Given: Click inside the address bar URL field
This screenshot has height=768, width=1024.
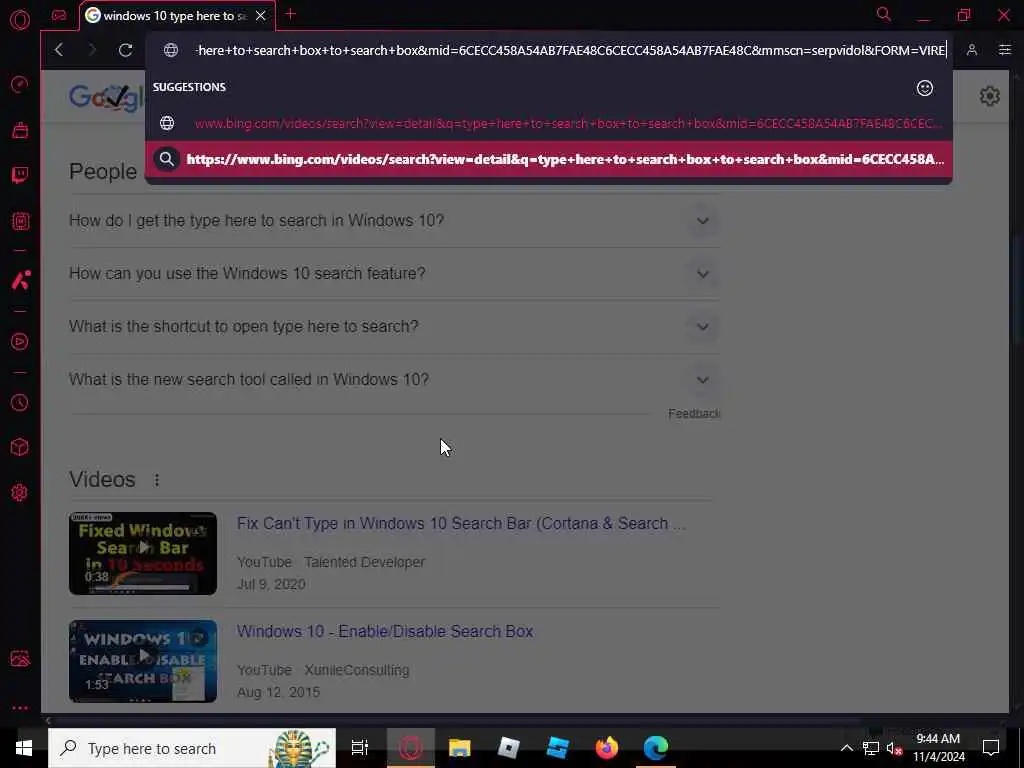Looking at the screenshot, I should (571, 50).
